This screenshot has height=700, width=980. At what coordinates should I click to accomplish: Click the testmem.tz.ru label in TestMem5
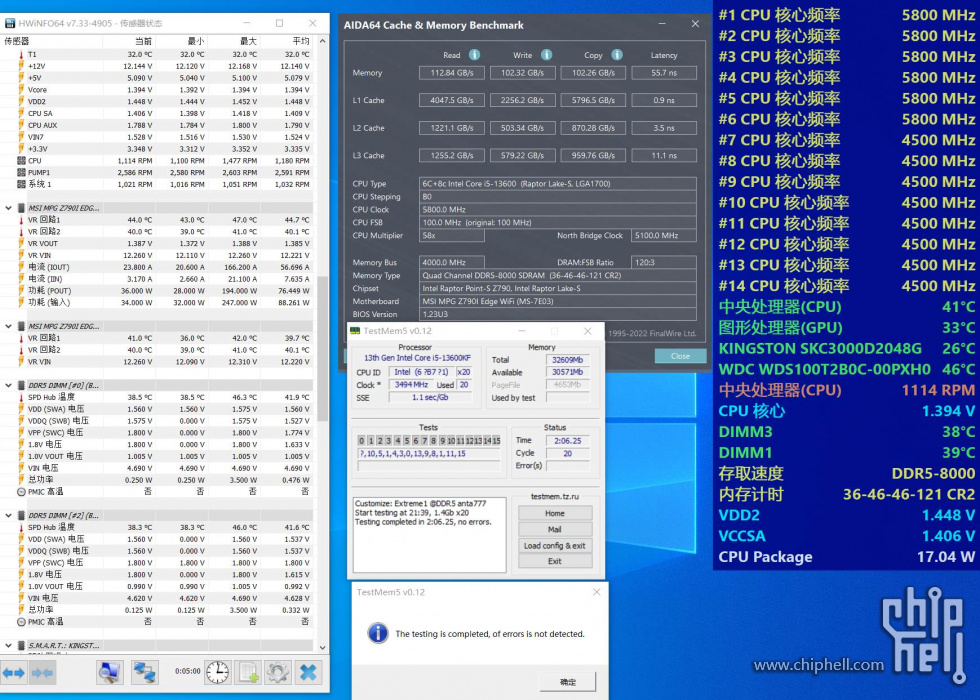(554, 496)
